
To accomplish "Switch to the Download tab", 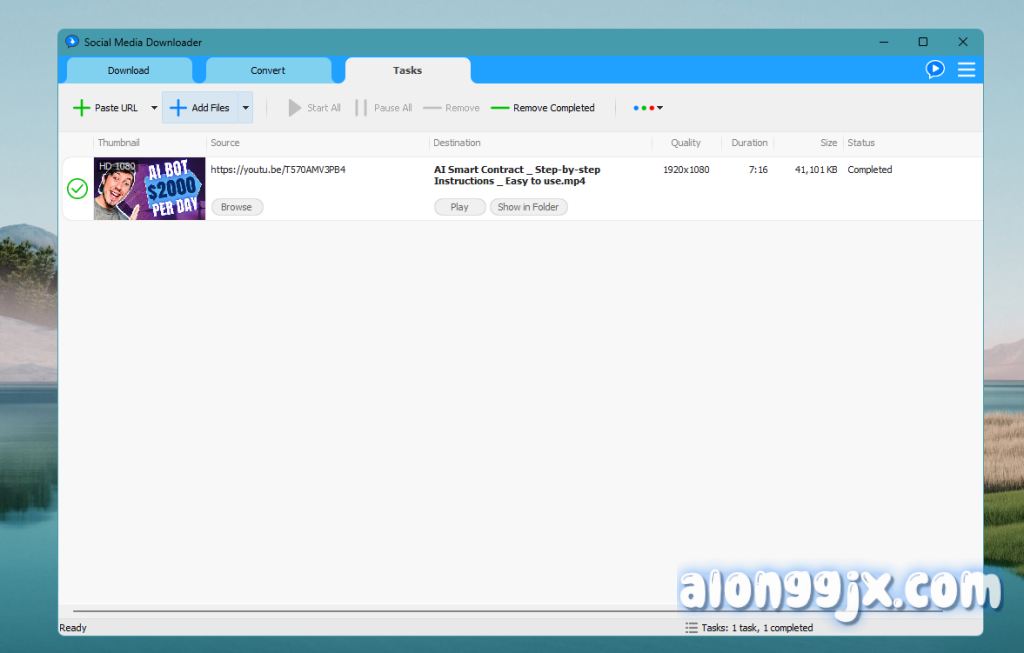I will (129, 71).
